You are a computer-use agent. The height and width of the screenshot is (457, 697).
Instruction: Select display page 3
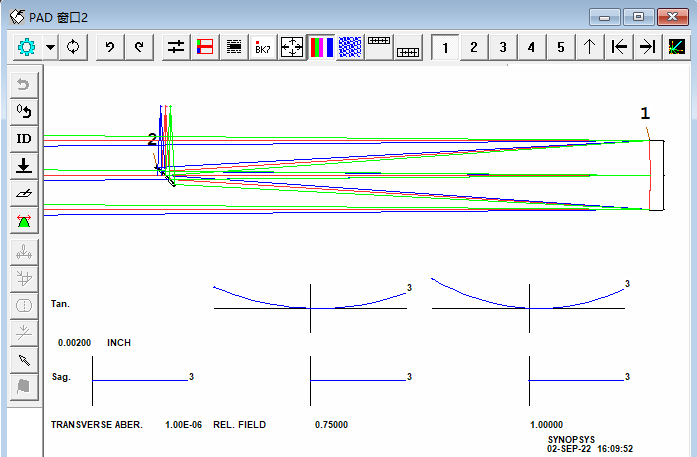coord(503,47)
